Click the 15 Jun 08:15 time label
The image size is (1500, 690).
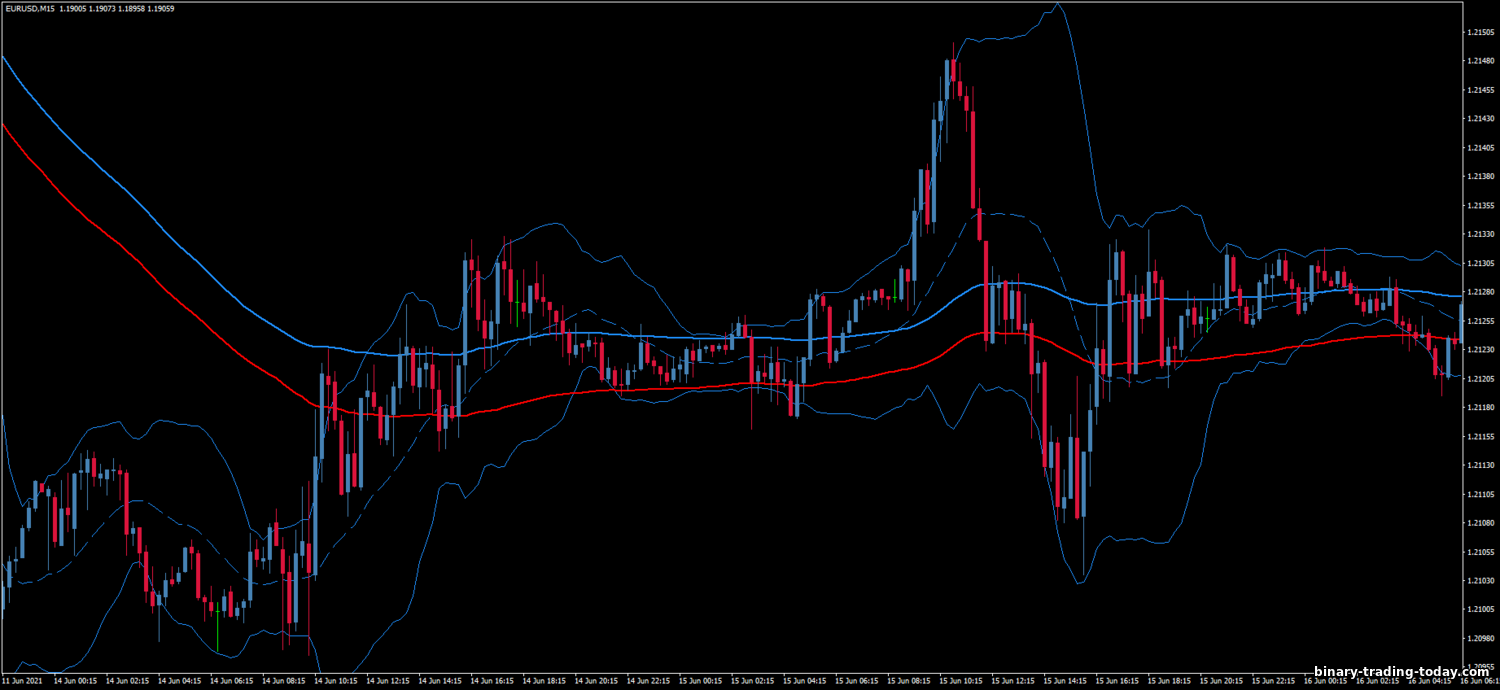click(x=911, y=681)
